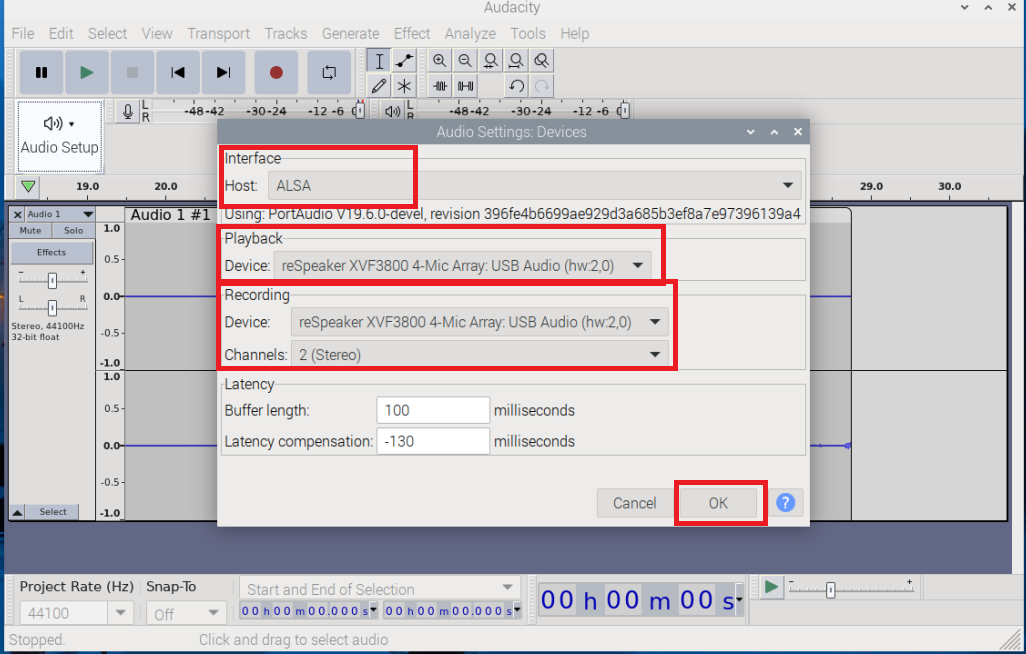This screenshot has width=1026, height=654.
Task: Open the audio position time format arrow
Action: tap(739, 600)
